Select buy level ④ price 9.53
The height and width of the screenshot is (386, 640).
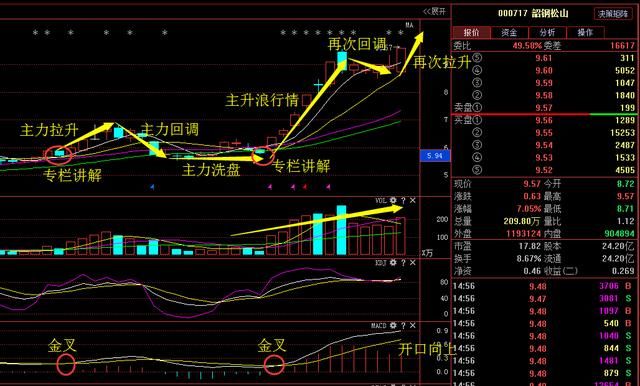pos(544,158)
